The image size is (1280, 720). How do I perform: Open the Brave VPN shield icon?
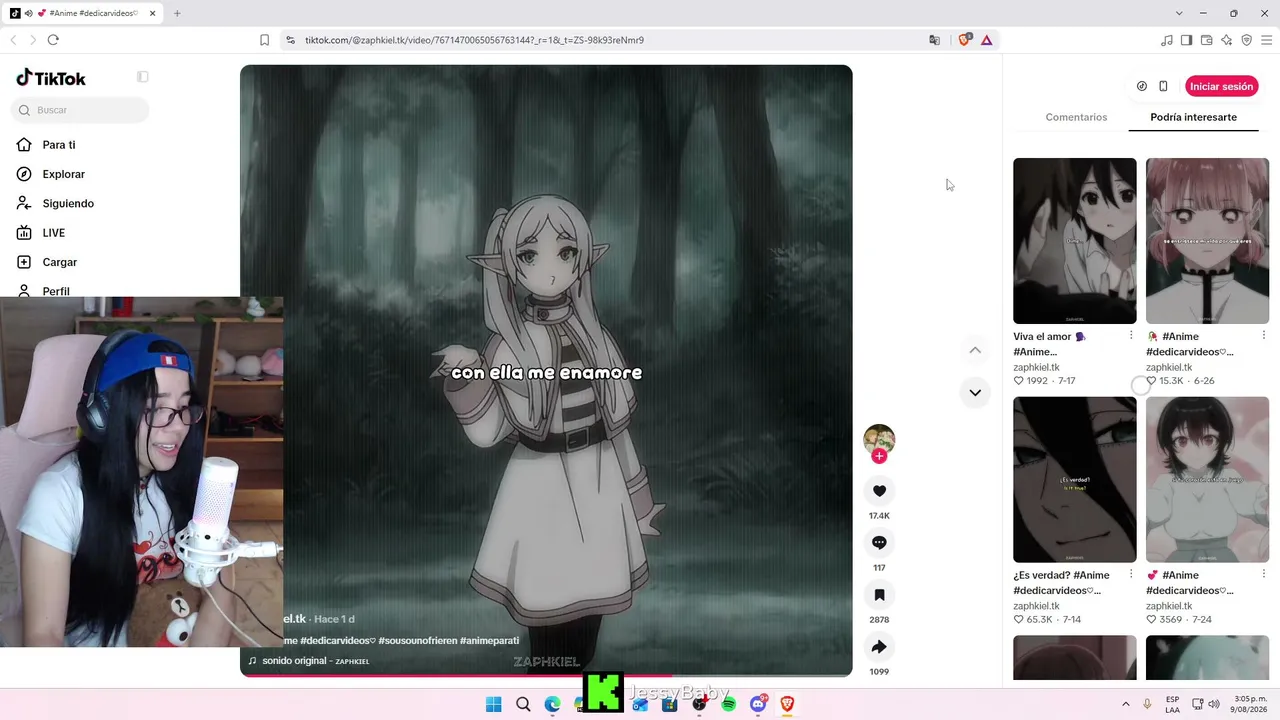tap(1246, 40)
